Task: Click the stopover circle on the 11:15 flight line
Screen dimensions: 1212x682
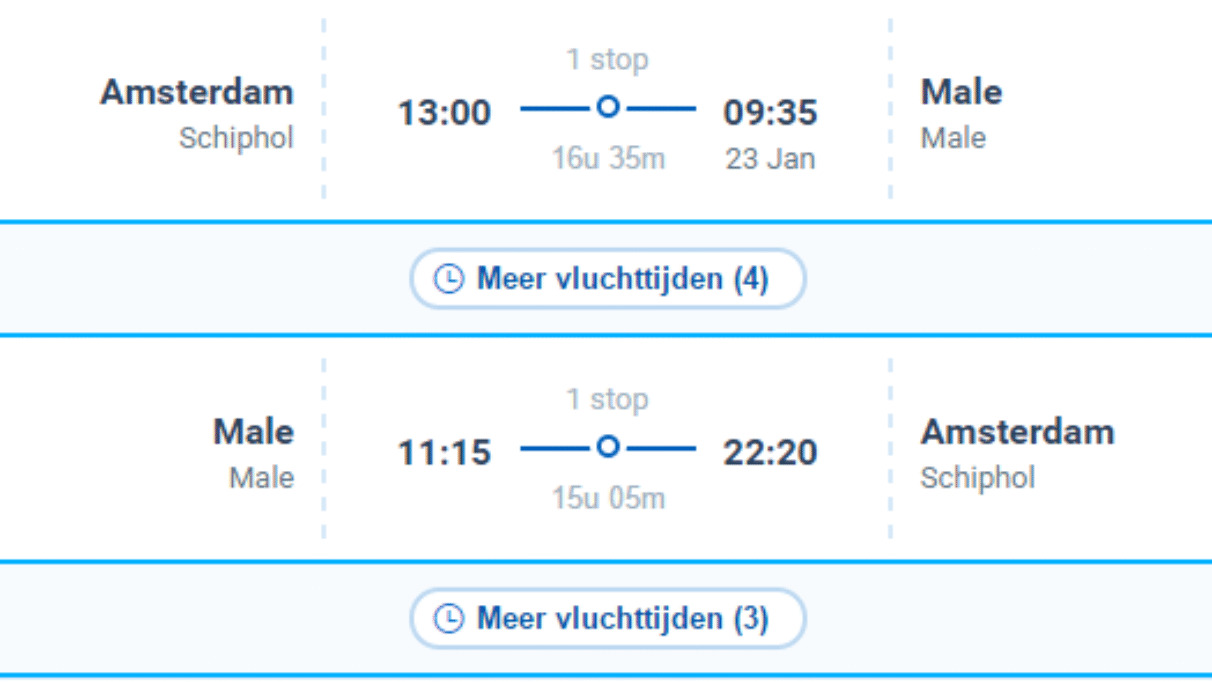Action: click(x=608, y=447)
